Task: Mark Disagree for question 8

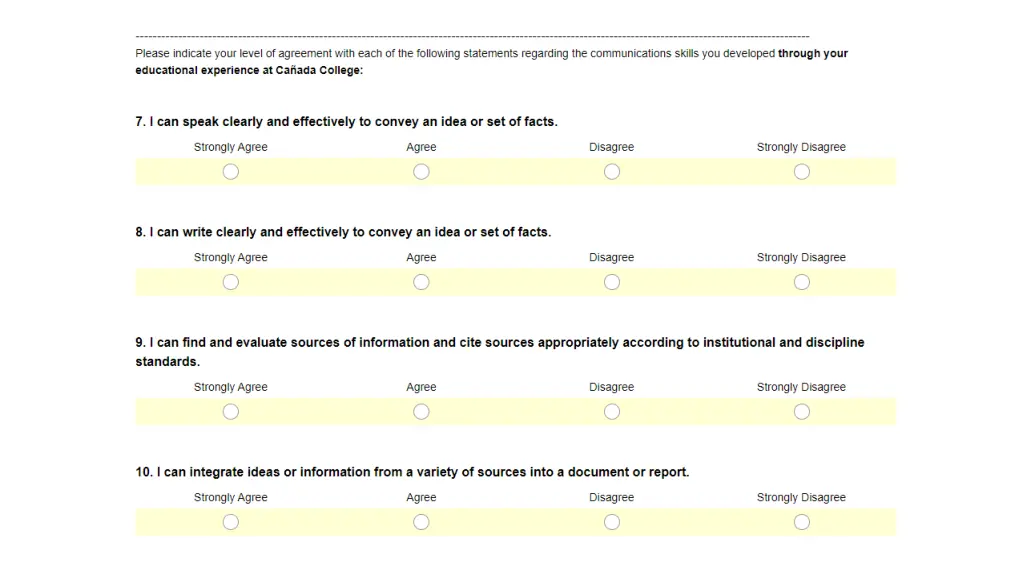Action: click(x=612, y=282)
